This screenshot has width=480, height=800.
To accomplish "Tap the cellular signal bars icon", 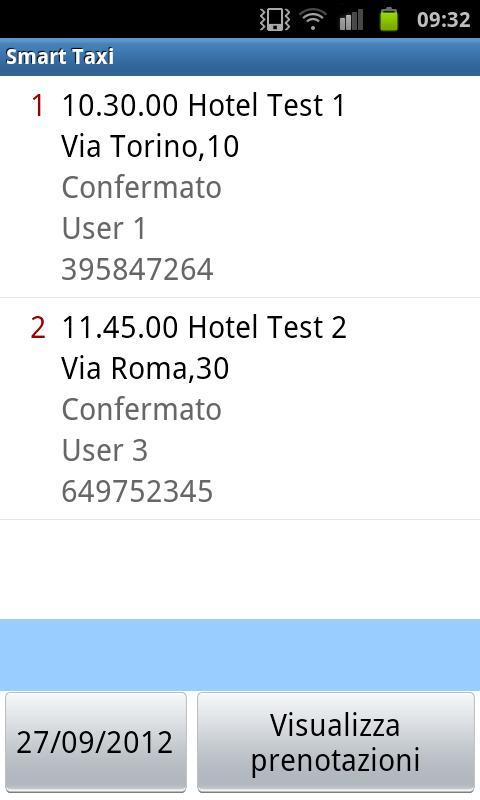I will [351, 20].
